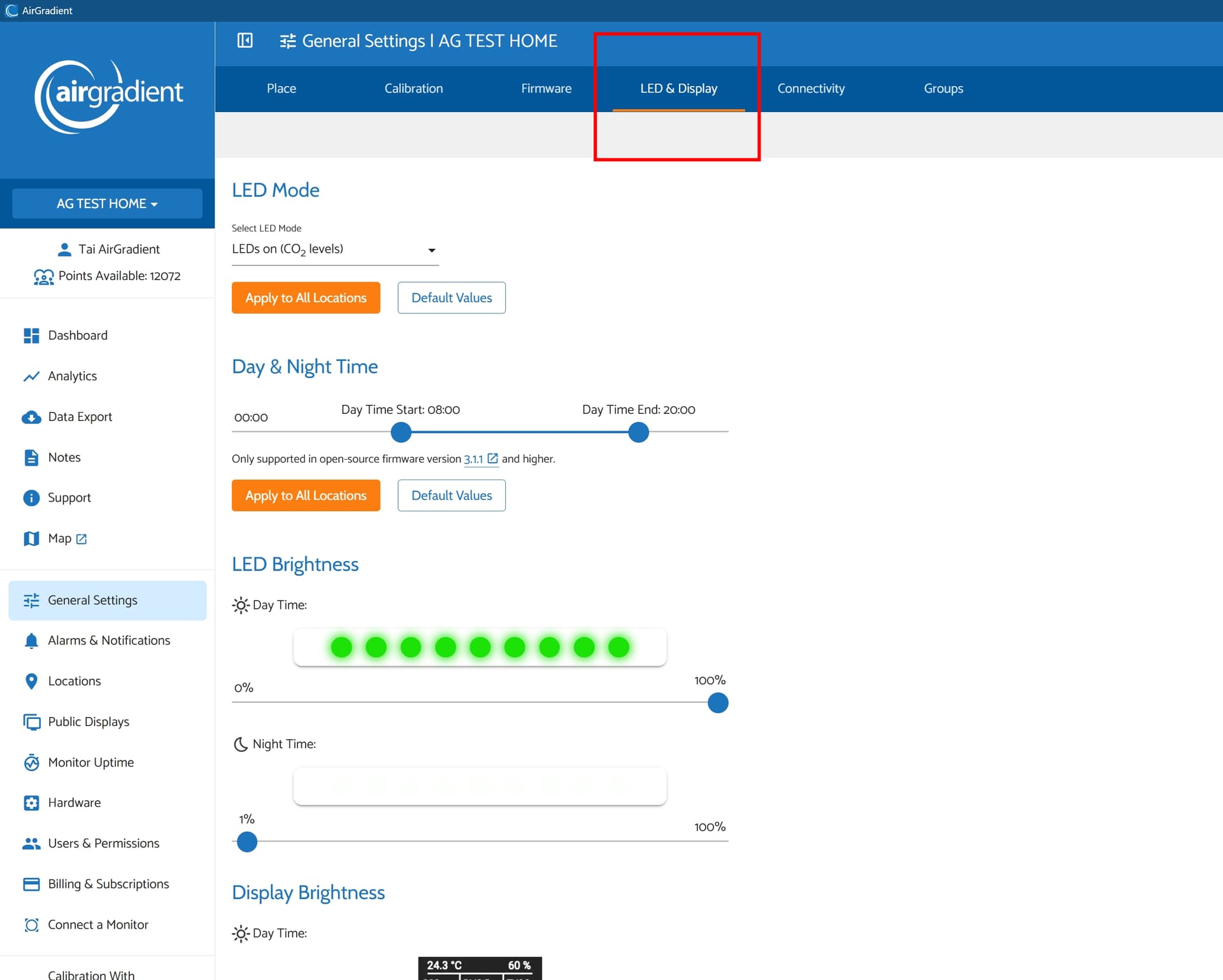Image resolution: width=1223 pixels, height=980 pixels.
Task: Switch to the Calibration tab
Action: (413, 89)
